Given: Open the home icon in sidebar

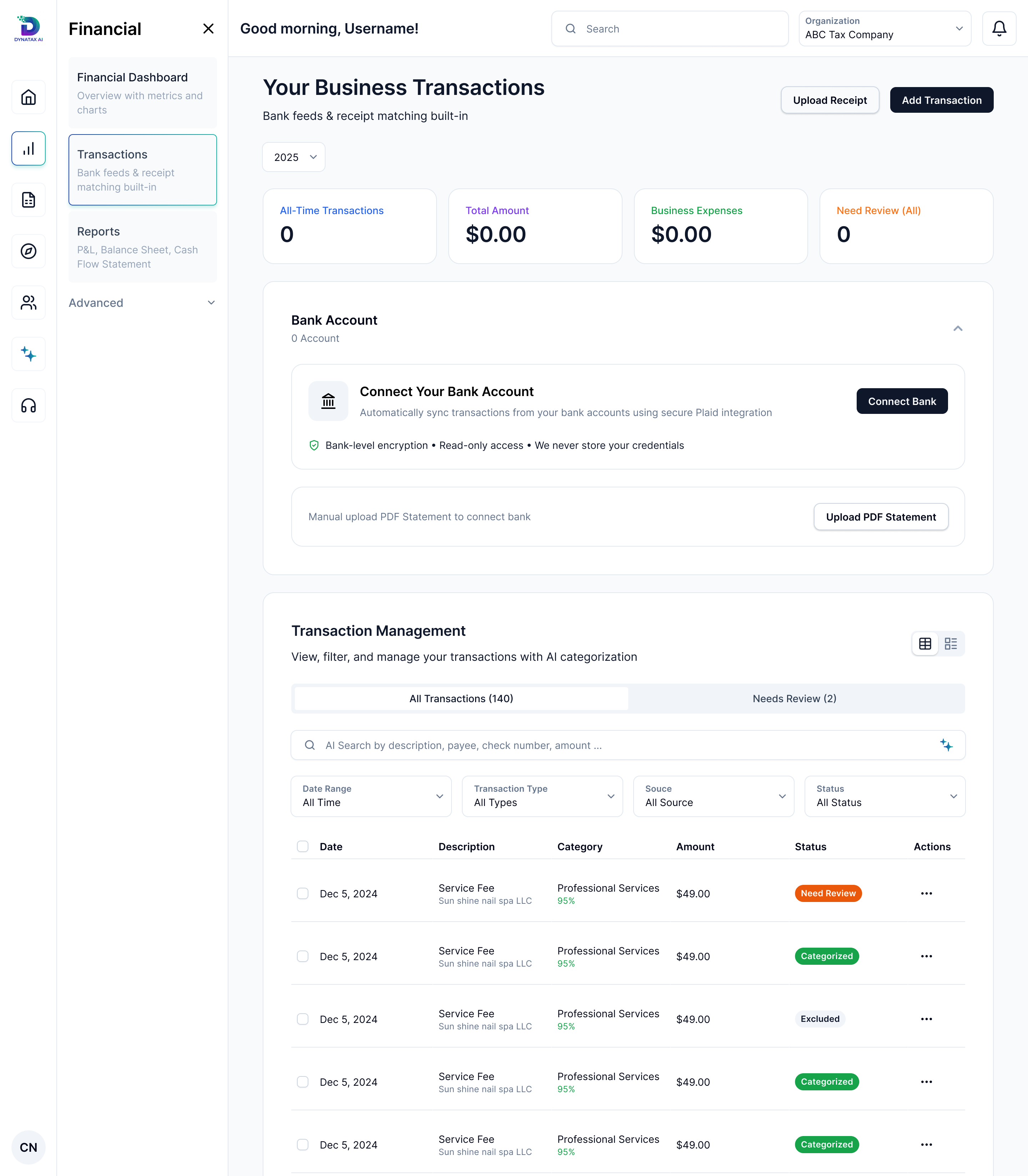Looking at the screenshot, I should pyautogui.click(x=28, y=97).
